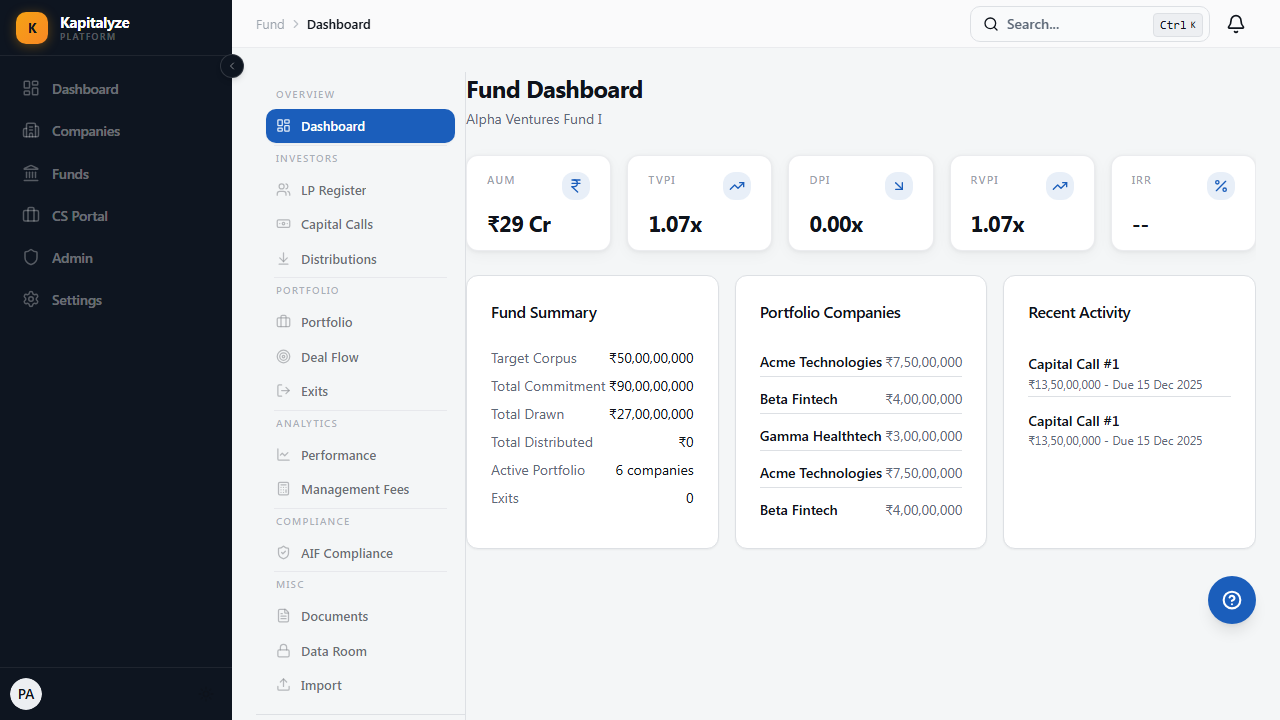Click Total Commitment amount ₹90,00,00,000
The width and height of the screenshot is (1280, 720).
(x=651, y=386)
